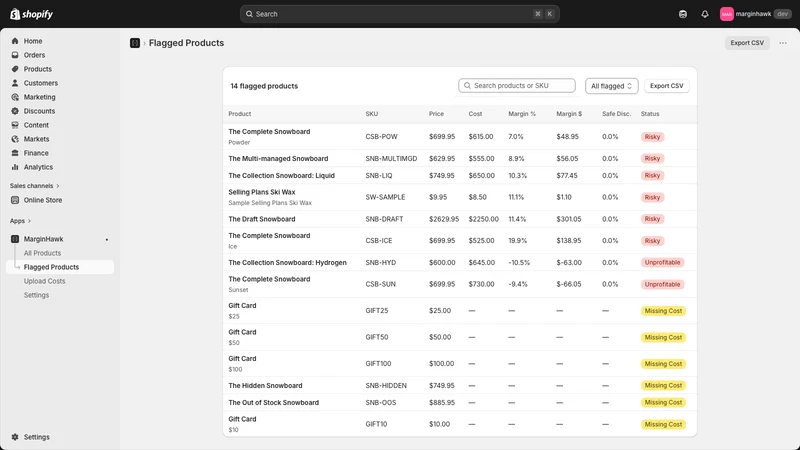Click Risky badge in CSB-POW row
Screen dimensions: 800x450
[652, 137]
